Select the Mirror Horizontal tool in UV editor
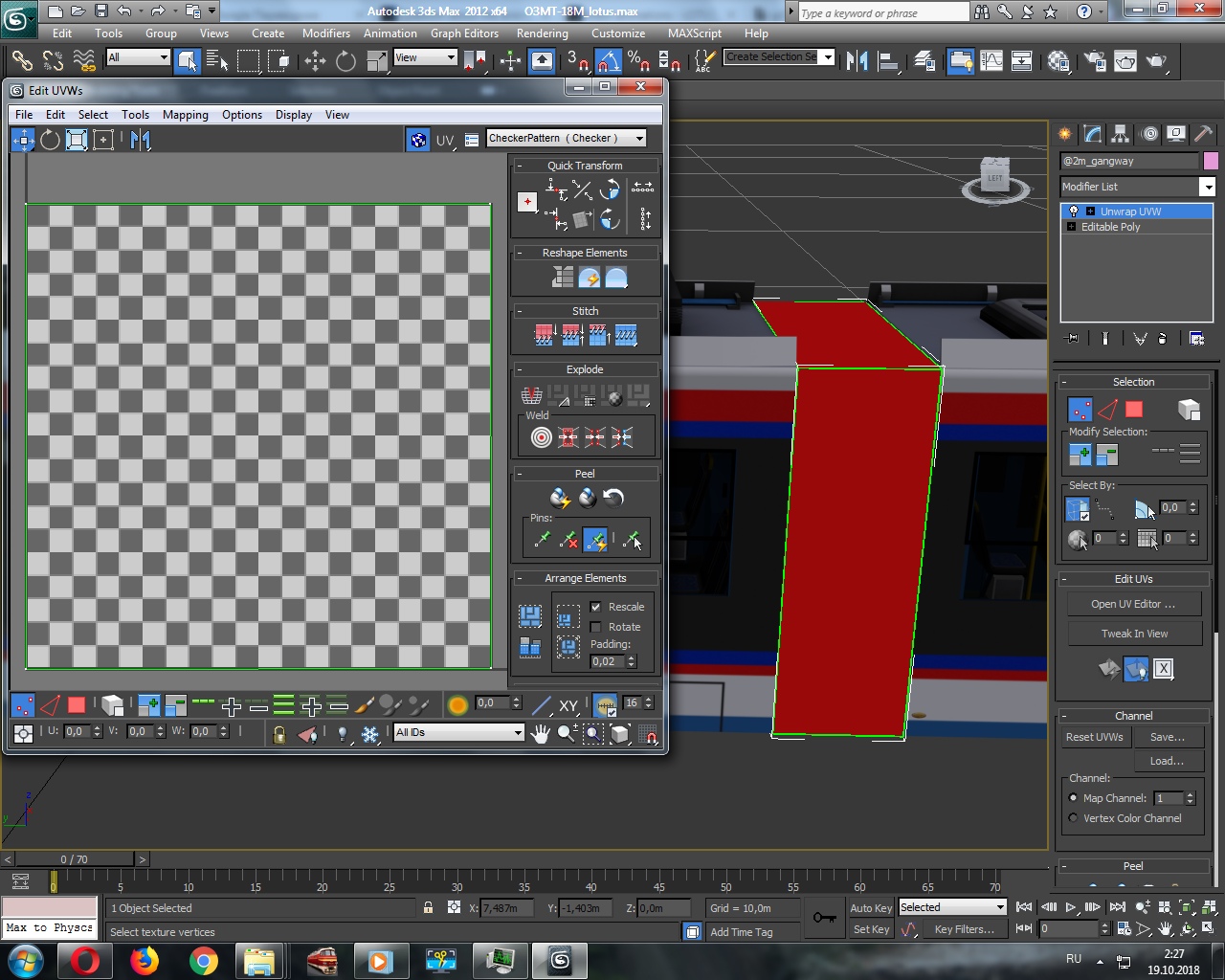The image size is (1225, 980). [141, 140]
